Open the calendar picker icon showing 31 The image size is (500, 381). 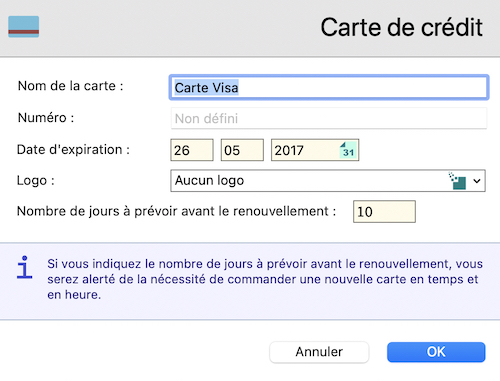pyautogui.click(x=348, y=150)
